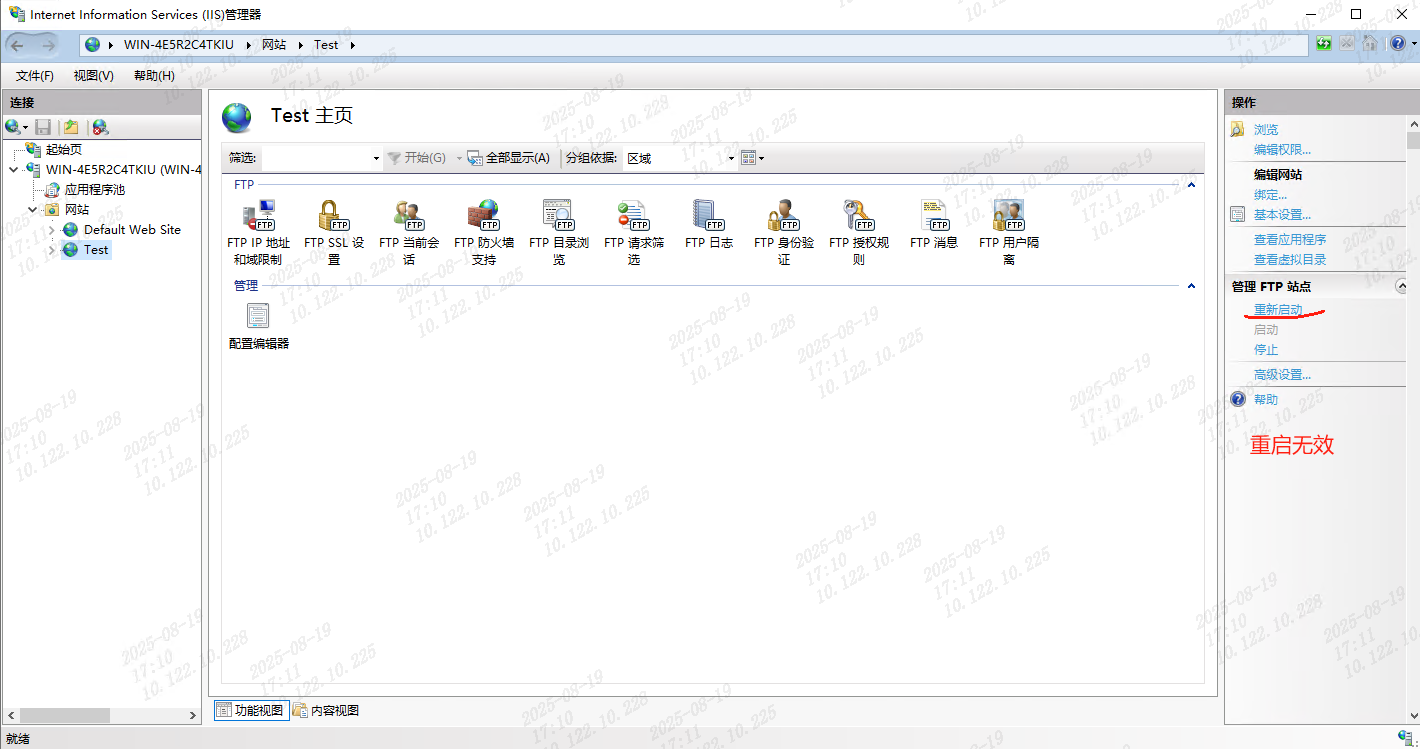Select the Test site in the tree
The image size is (1420, 749).
96,250
